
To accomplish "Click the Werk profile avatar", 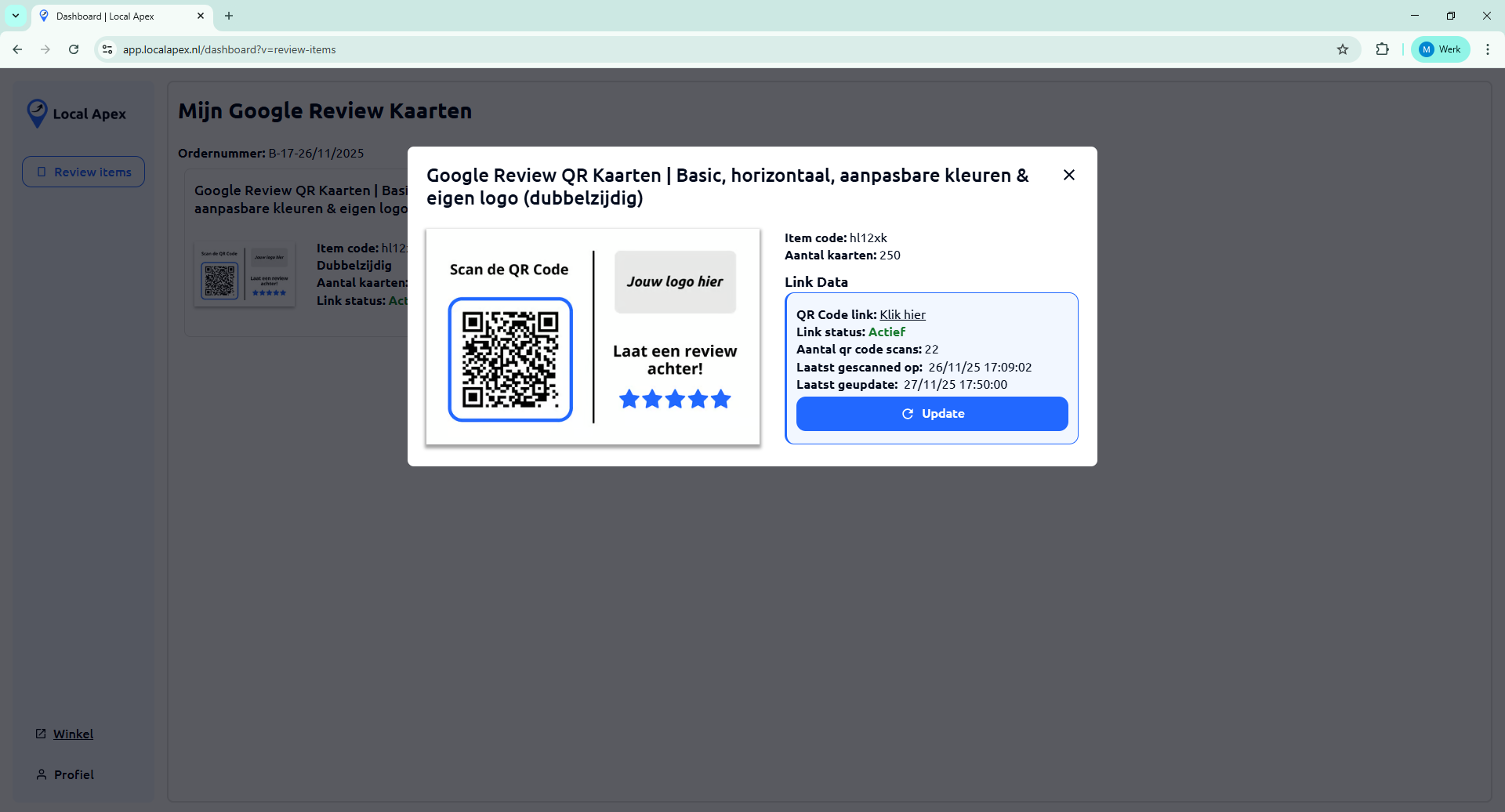I will 1426,49.
